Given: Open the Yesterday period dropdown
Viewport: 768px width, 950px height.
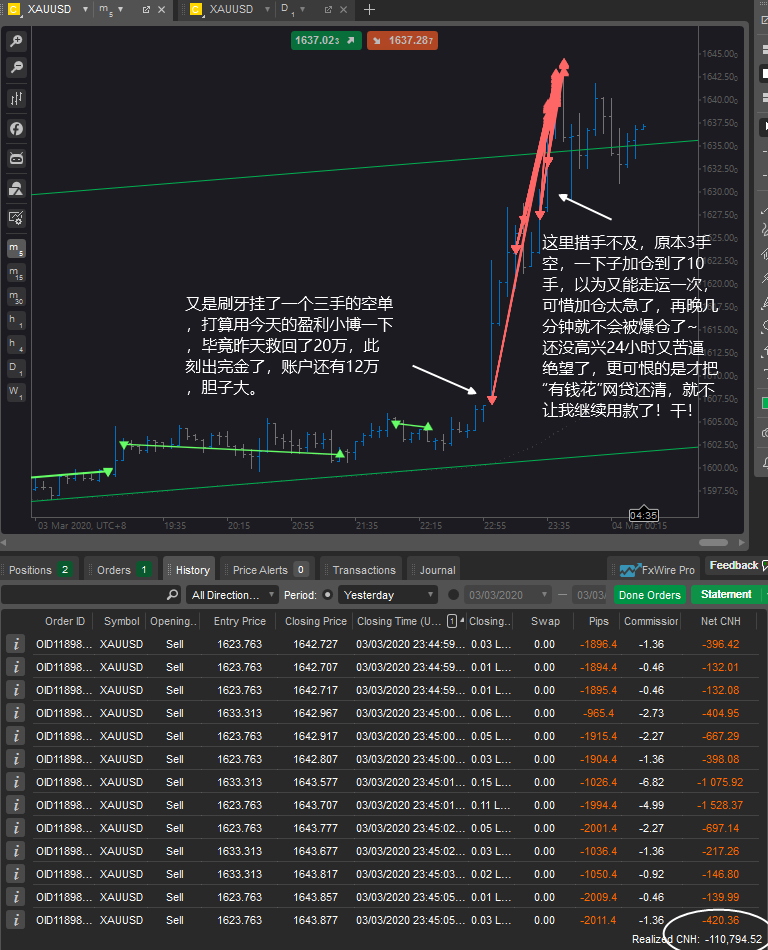Looking at the screenshot, I should (388, 595).
